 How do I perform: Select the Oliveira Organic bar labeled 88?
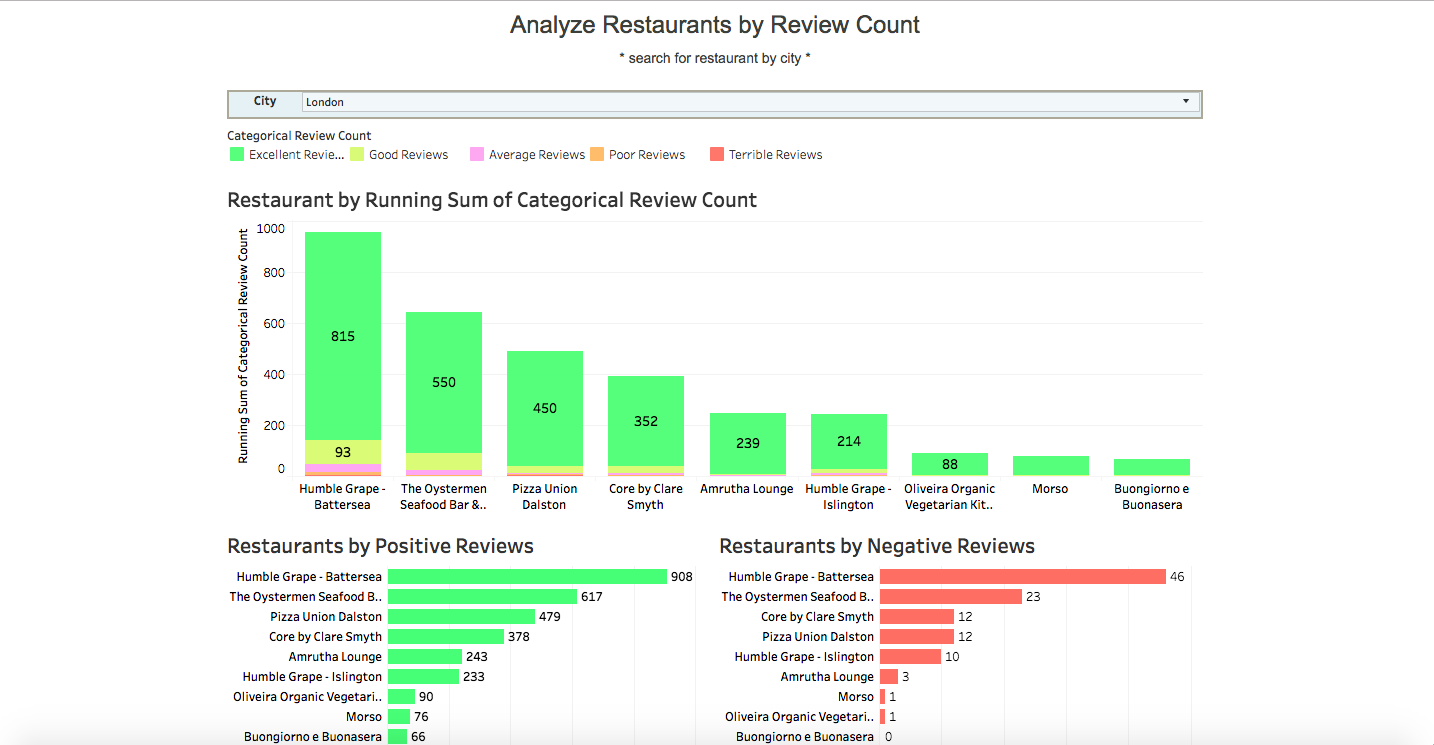[950, 464]
